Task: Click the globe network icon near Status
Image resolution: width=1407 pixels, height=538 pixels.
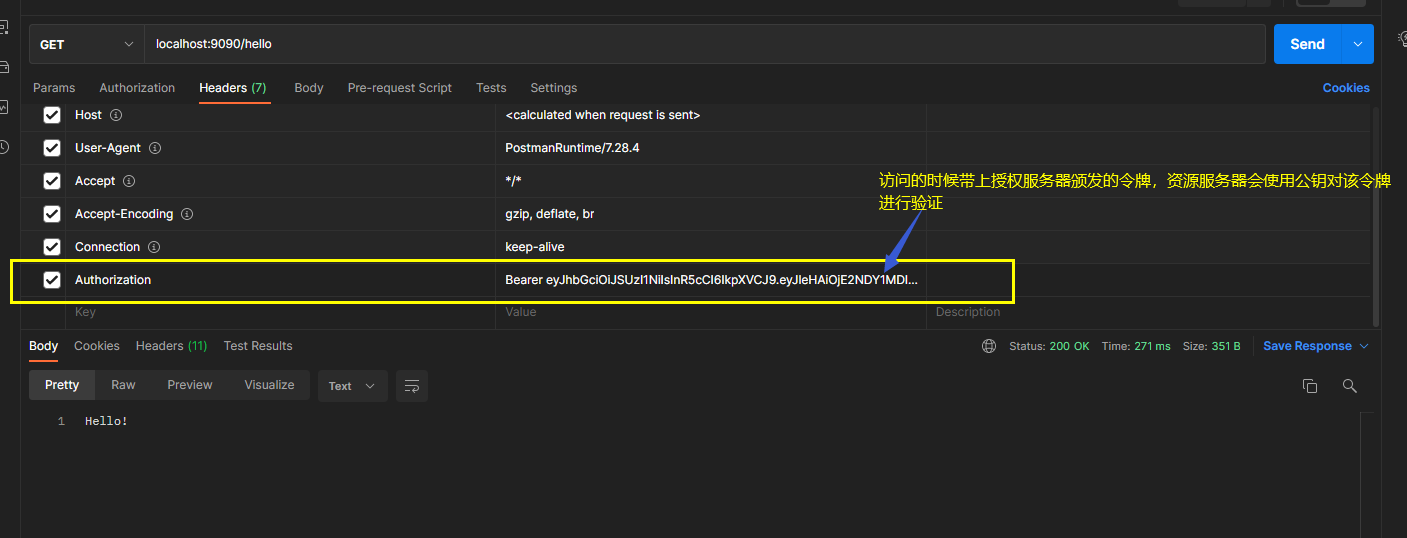Action: 989,346
